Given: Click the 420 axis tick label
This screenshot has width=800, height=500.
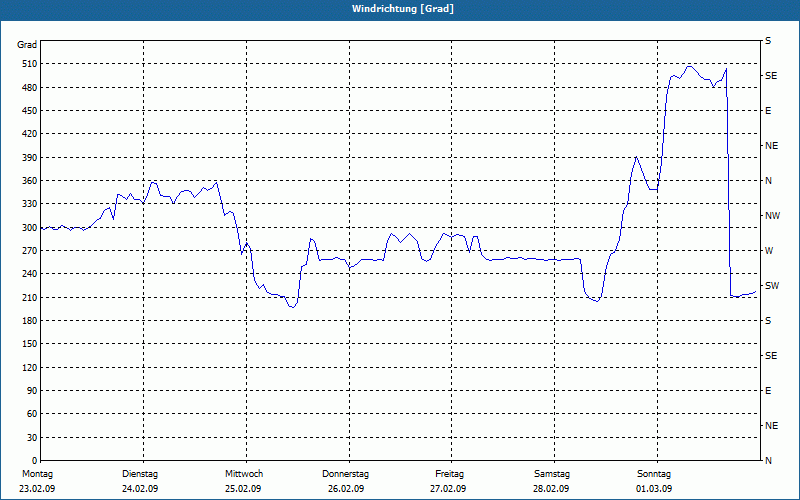Looking at the screenshot, I should click(30, 134).
